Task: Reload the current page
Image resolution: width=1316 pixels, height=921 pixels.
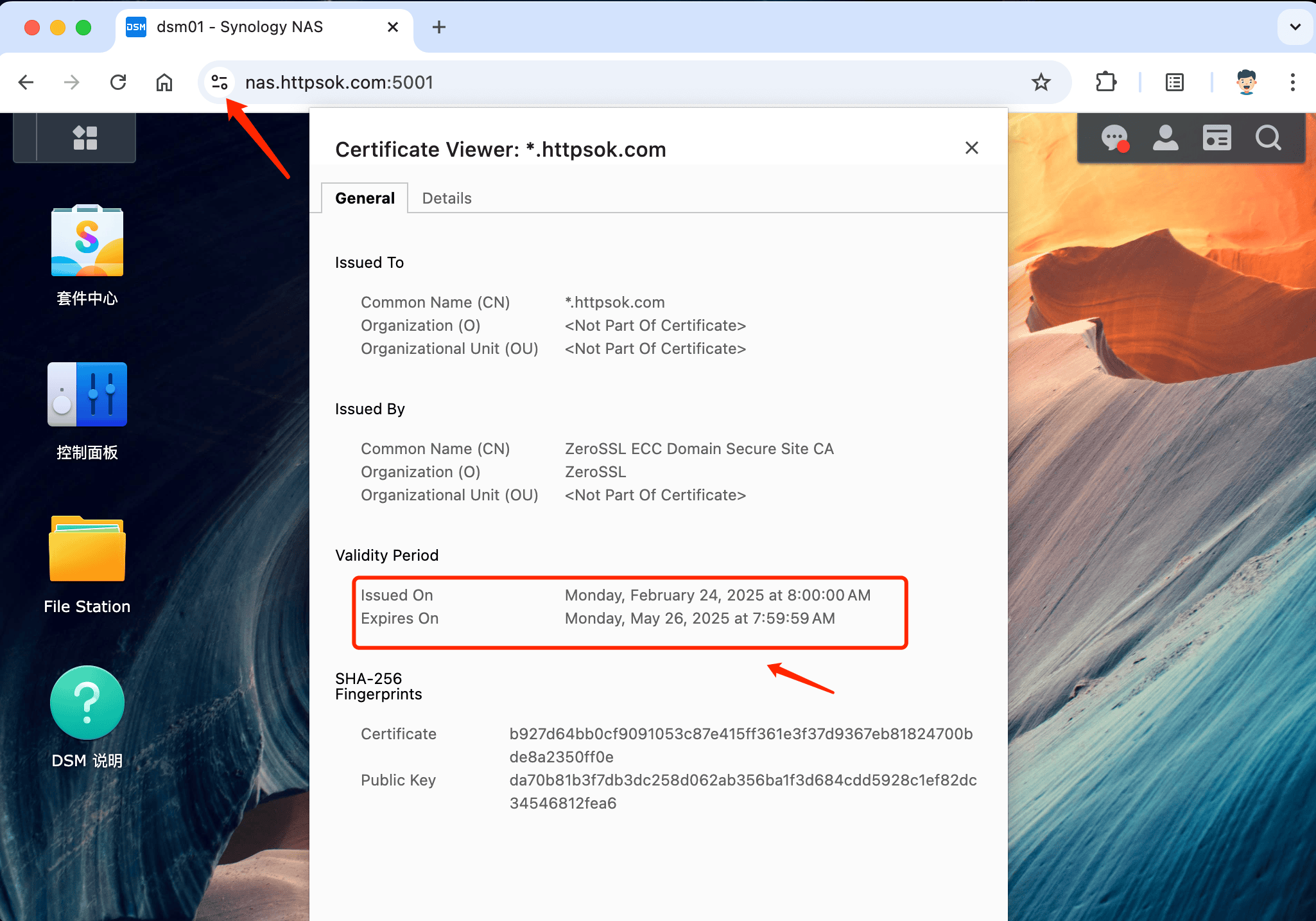Action: (118, 82)
